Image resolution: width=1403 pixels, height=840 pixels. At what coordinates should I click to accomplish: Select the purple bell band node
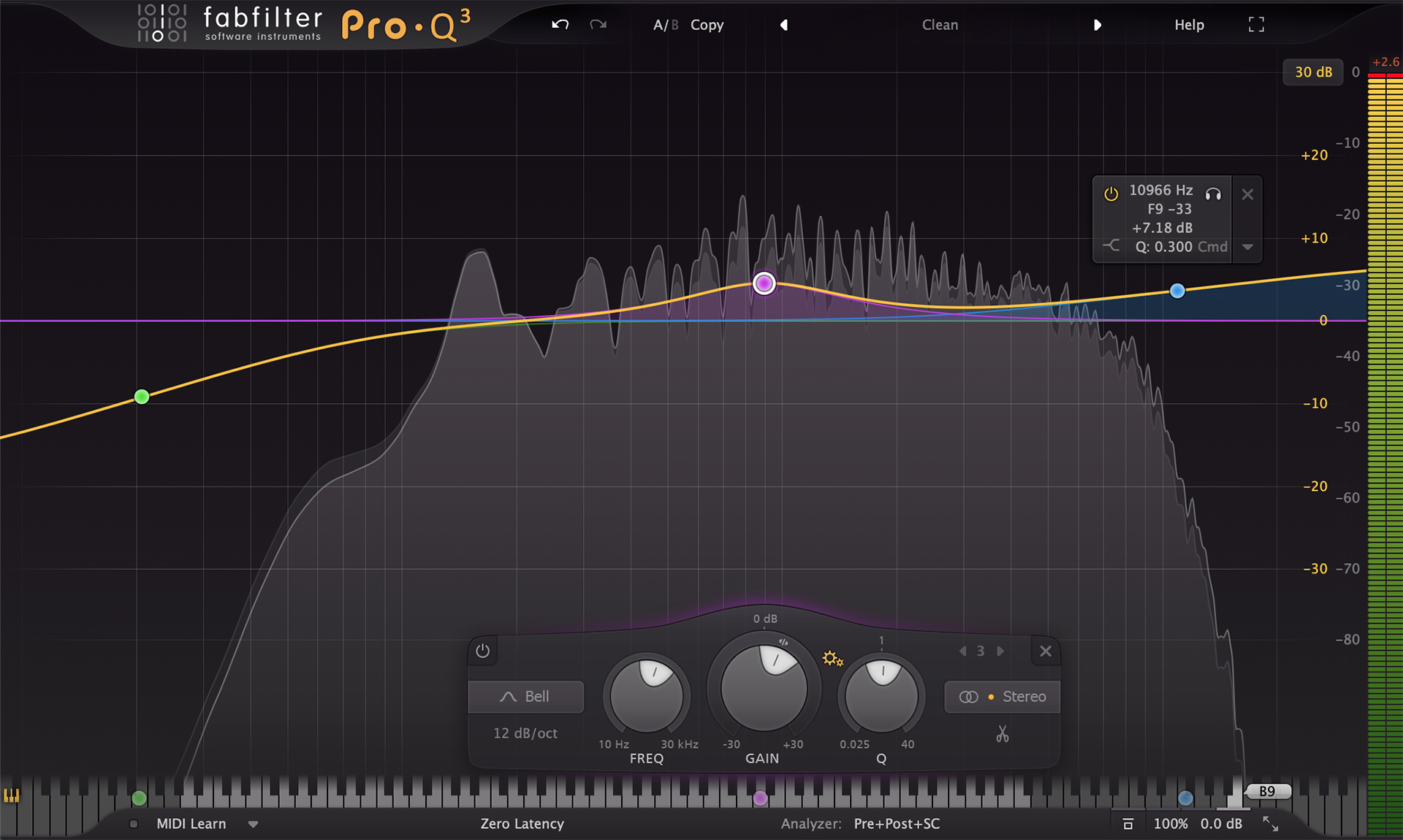[764, 283]
